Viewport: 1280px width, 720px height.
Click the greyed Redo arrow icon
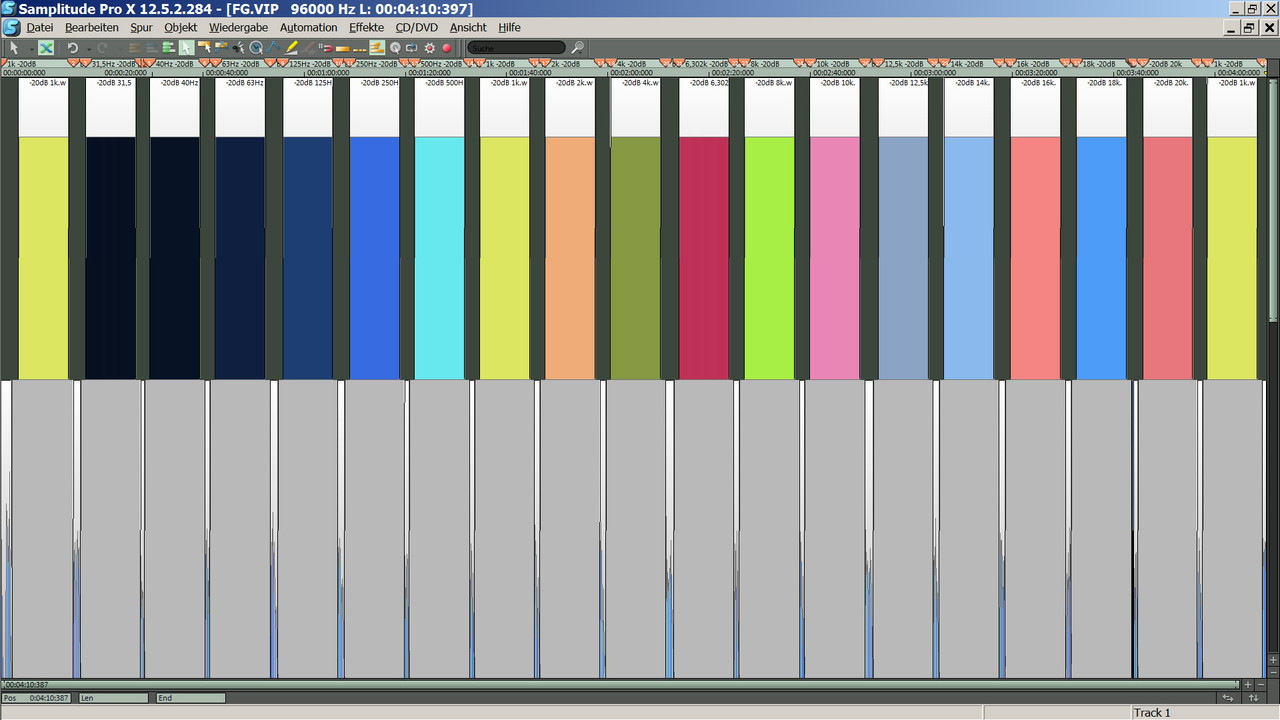[102, 47]
